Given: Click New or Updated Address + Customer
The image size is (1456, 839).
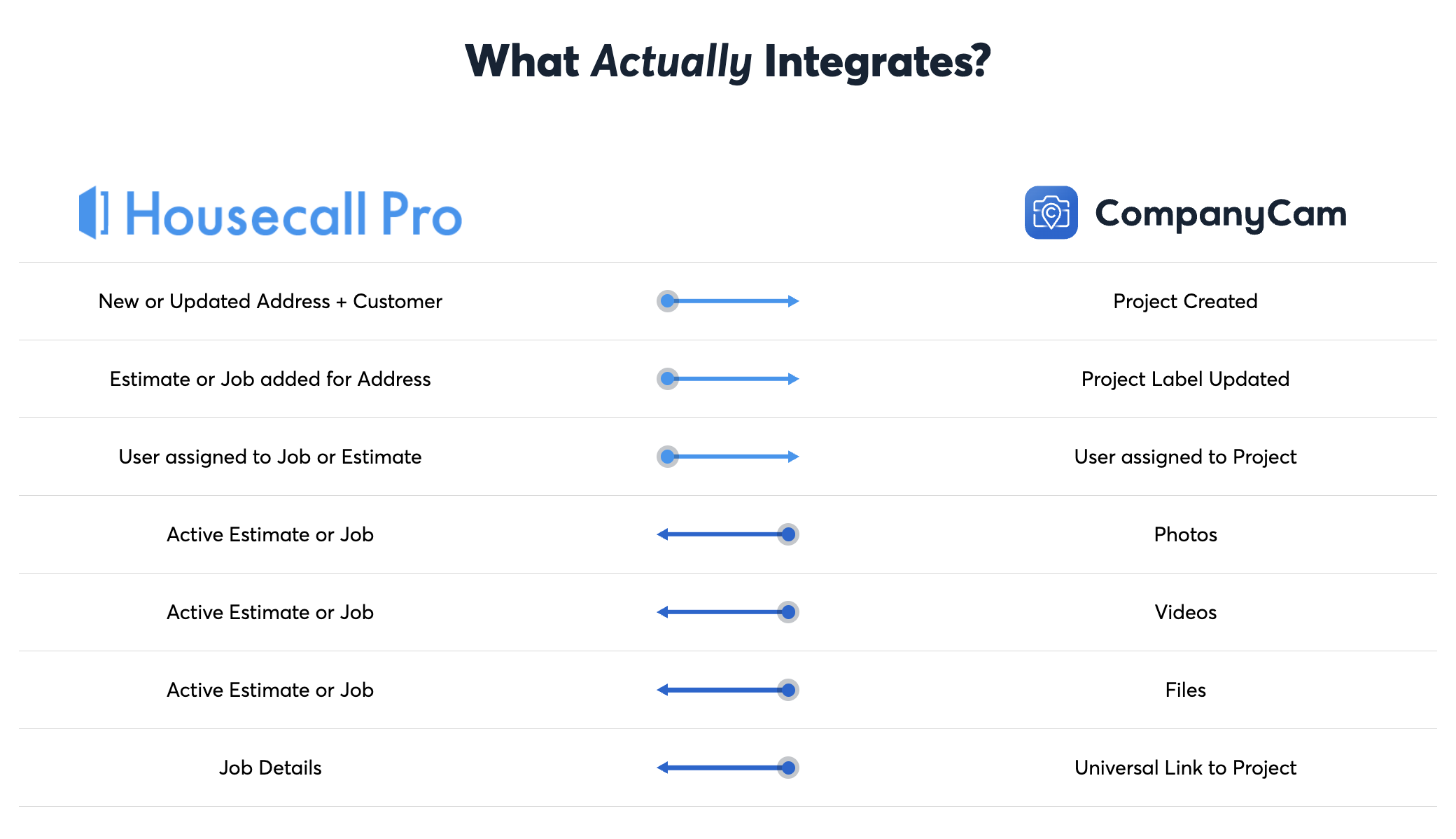Looking at the screenshot, I should point(270,301).
